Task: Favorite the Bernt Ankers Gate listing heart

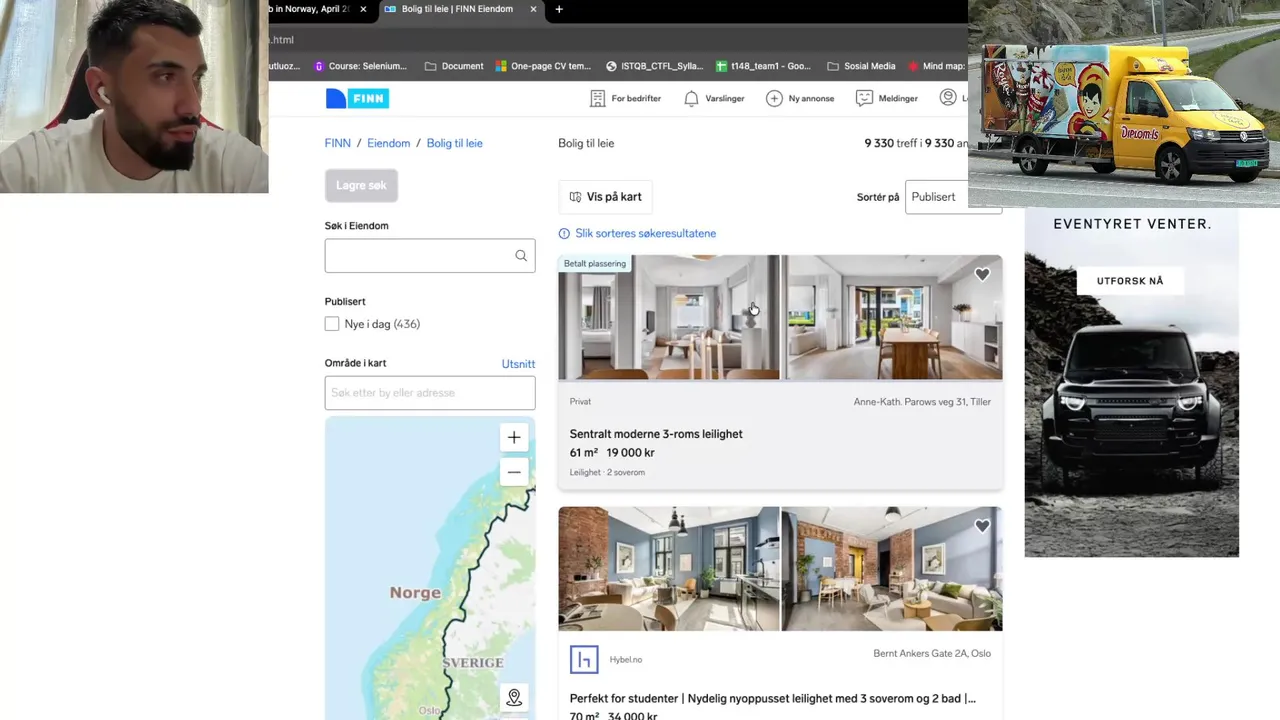Action: (x=982, y=526)
